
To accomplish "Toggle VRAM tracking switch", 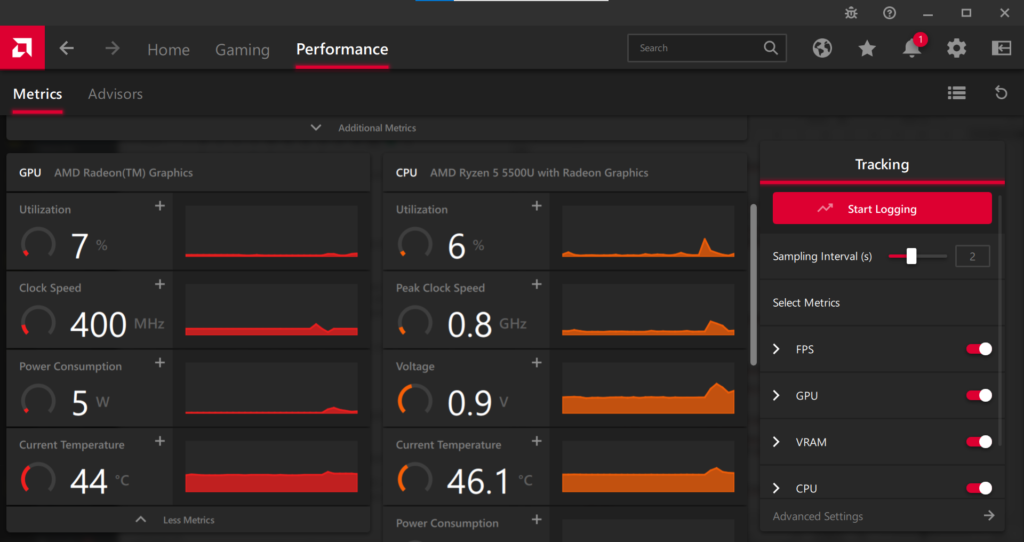I will click(979, 442).
